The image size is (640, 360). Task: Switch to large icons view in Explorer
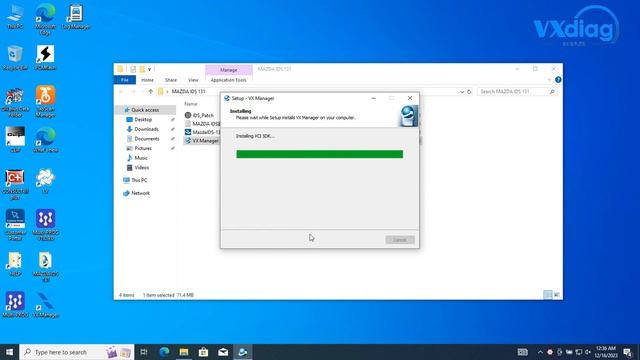[557, 295]
